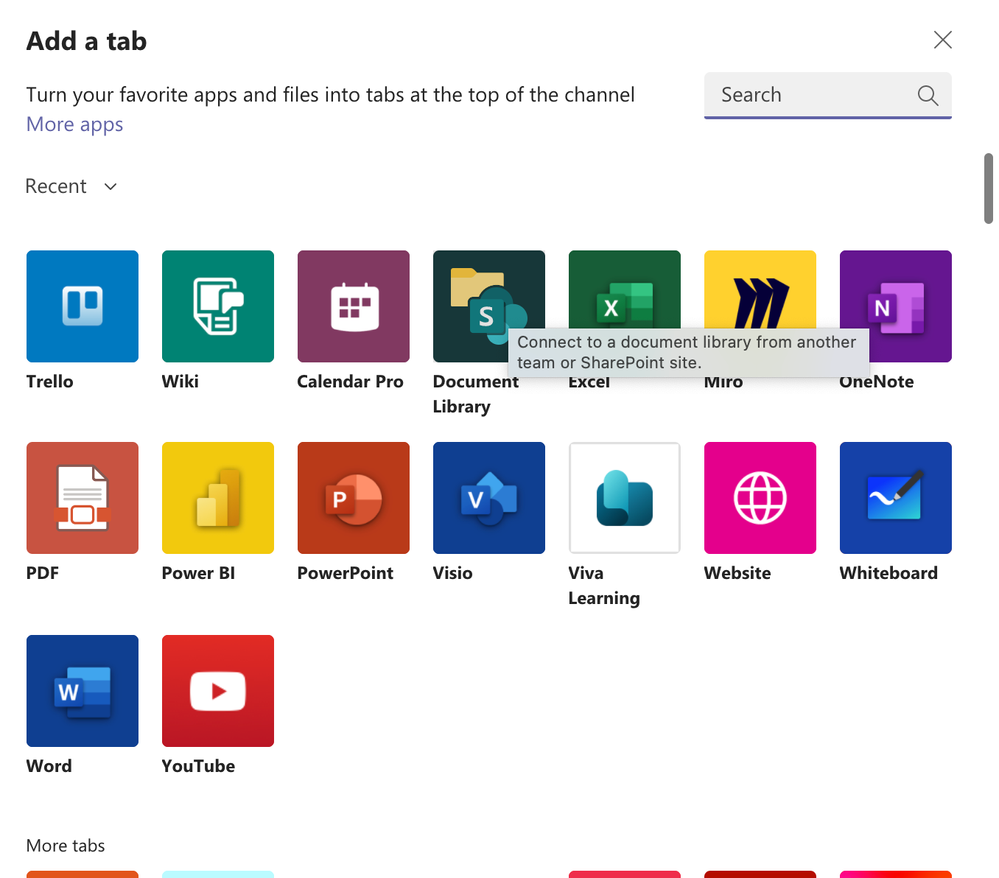This screenshot has width=999, height=878.
Task: Open the Viva Learning app
Action: pyautogui.click(x=624, y=498)
